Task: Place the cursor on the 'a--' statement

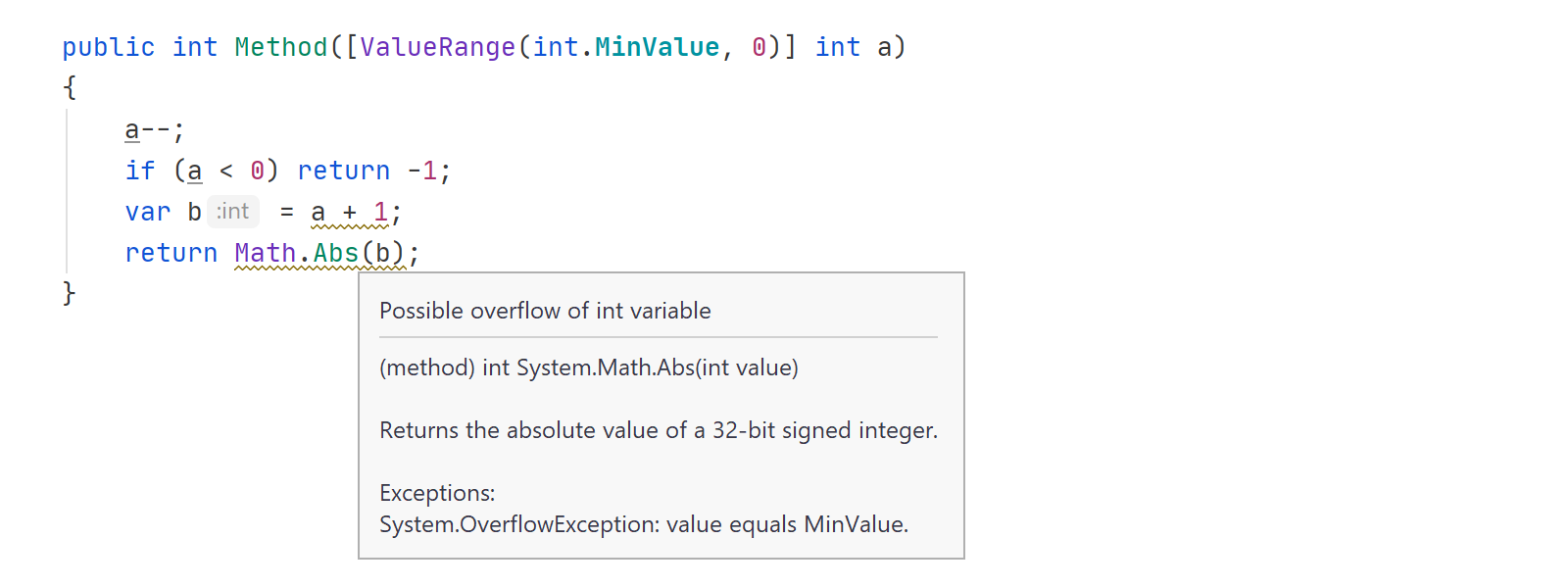Action: point(155,130)
